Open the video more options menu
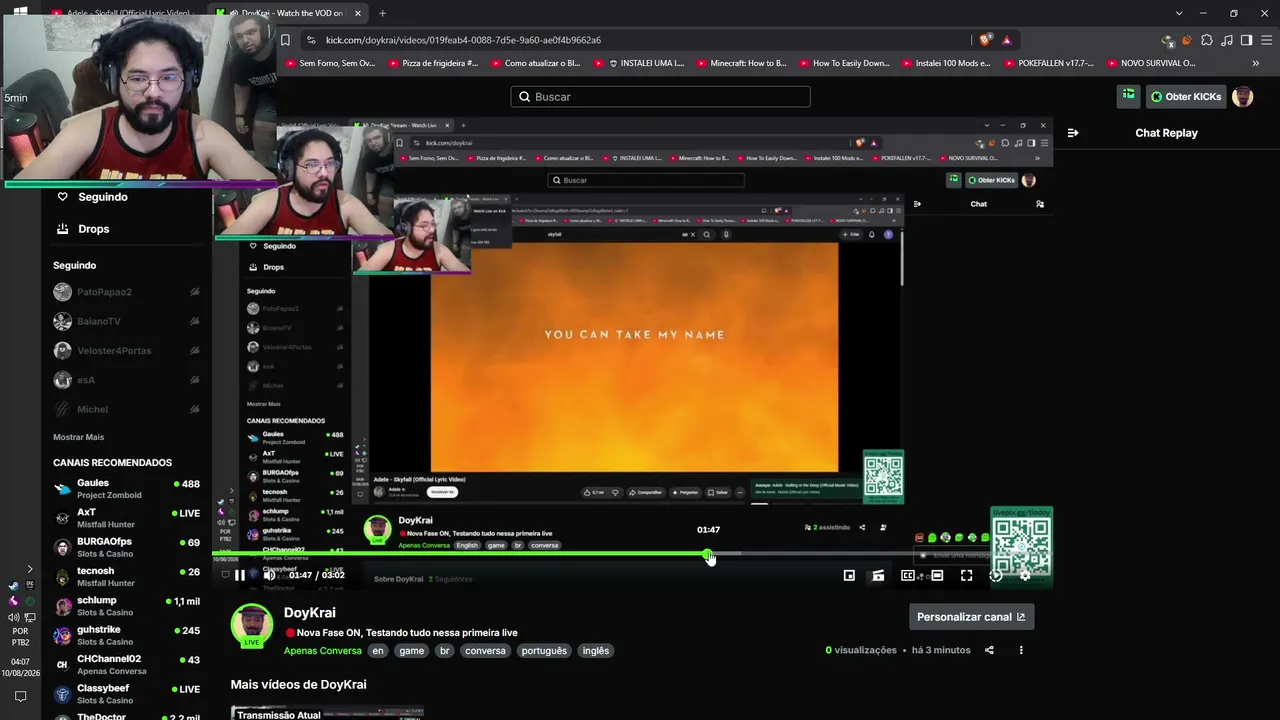Image resolution: width=1280 pixels, height=720 pixels. coord(1021,650)
